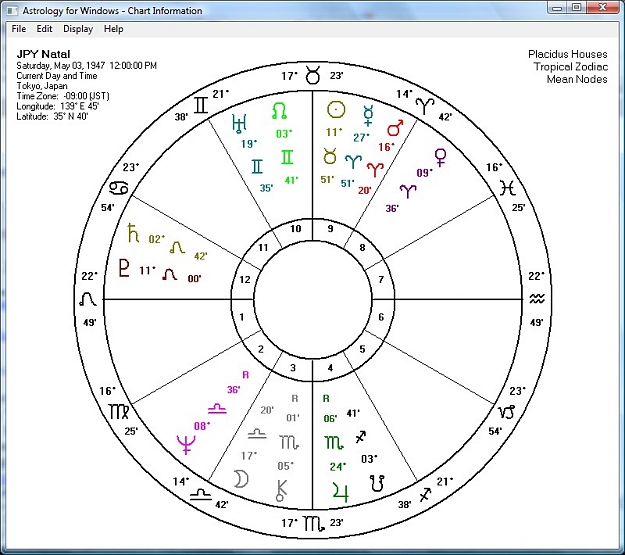Viewport: 625px width, 555px height.
Task: Click the application icon in title bar
Action: 12,10
